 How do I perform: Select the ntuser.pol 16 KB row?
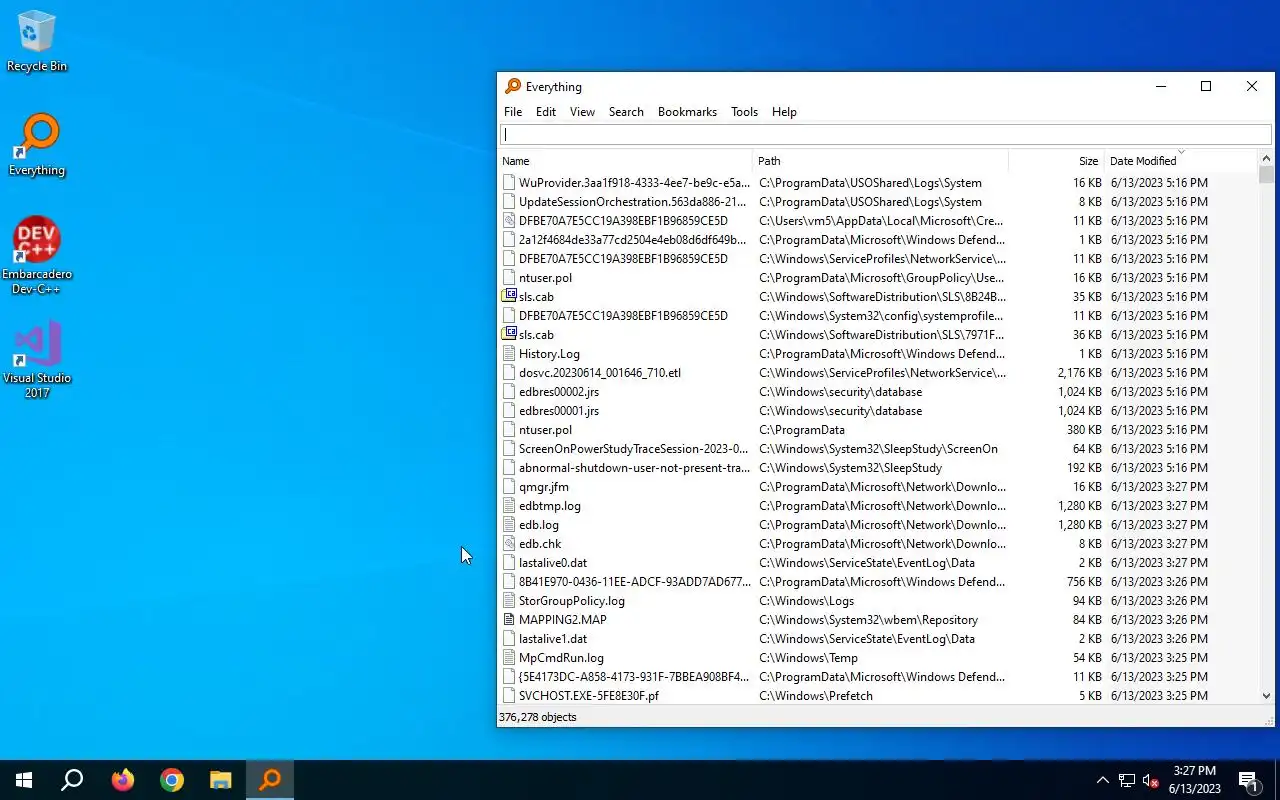878,278
